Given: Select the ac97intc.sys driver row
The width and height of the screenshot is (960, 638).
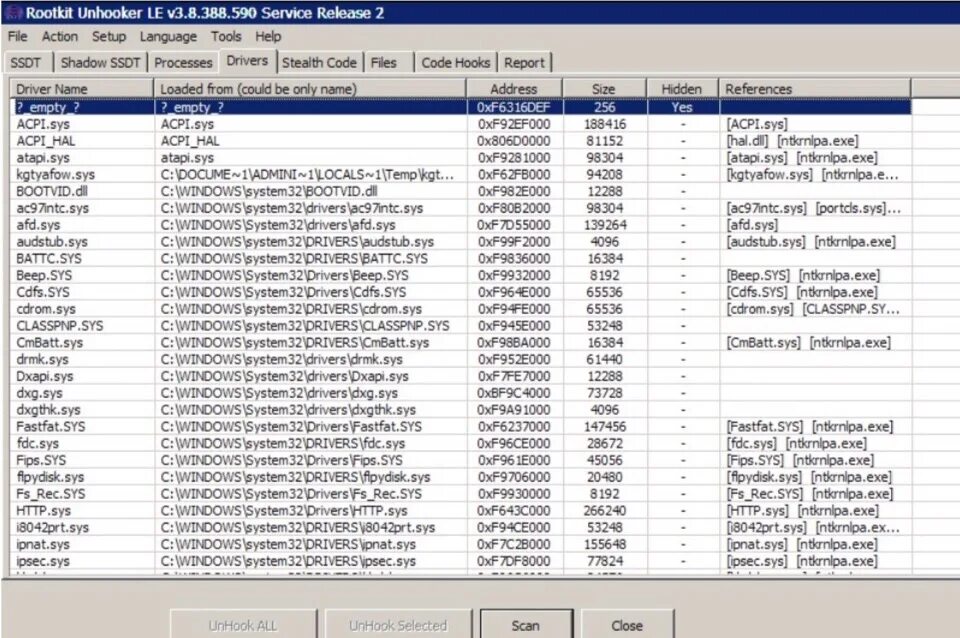Looking at the screenshot, I should pyautogui.click(x=462, y=208).
